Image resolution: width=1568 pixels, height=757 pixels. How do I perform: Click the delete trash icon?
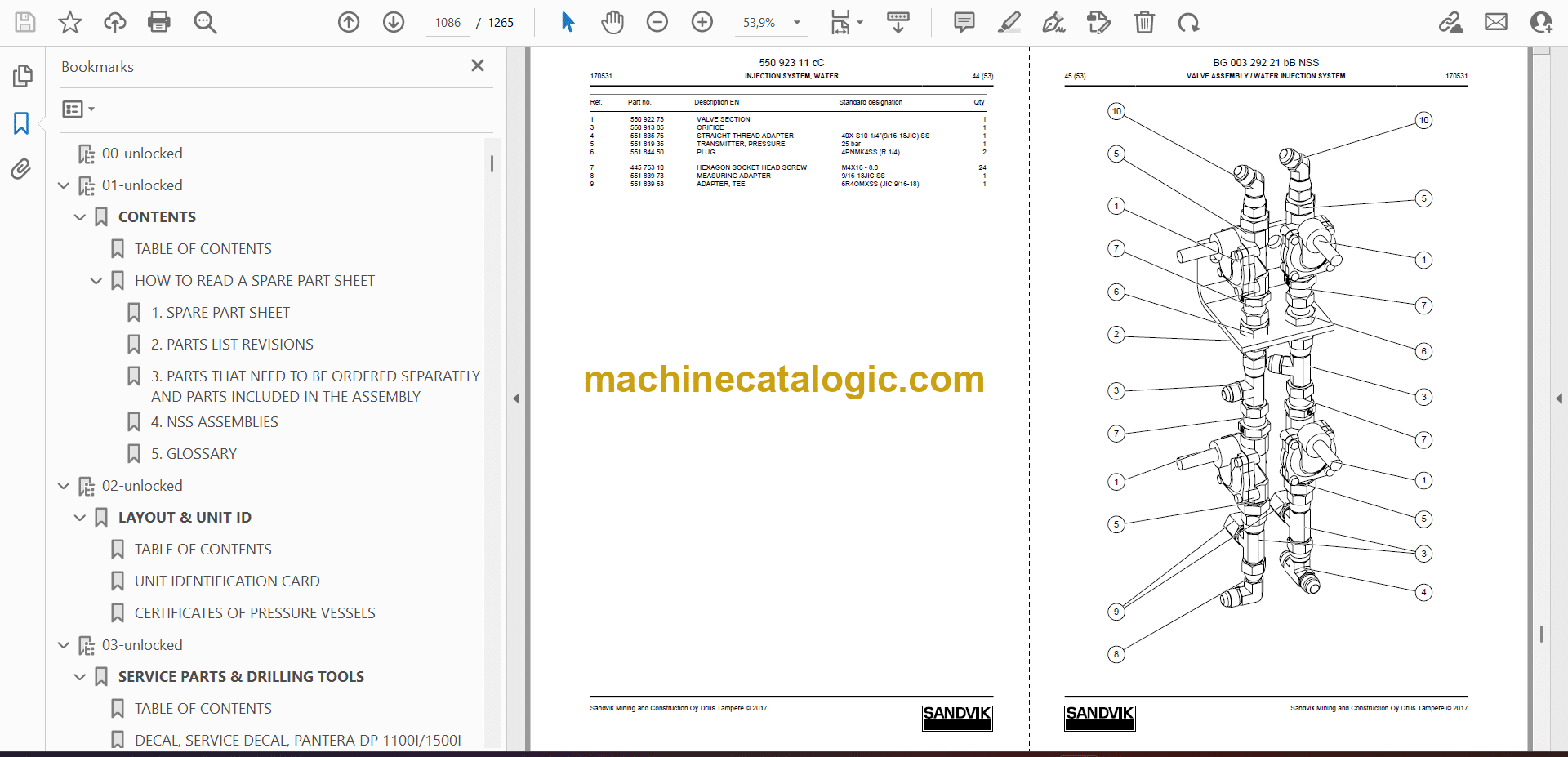[1144, 22]
